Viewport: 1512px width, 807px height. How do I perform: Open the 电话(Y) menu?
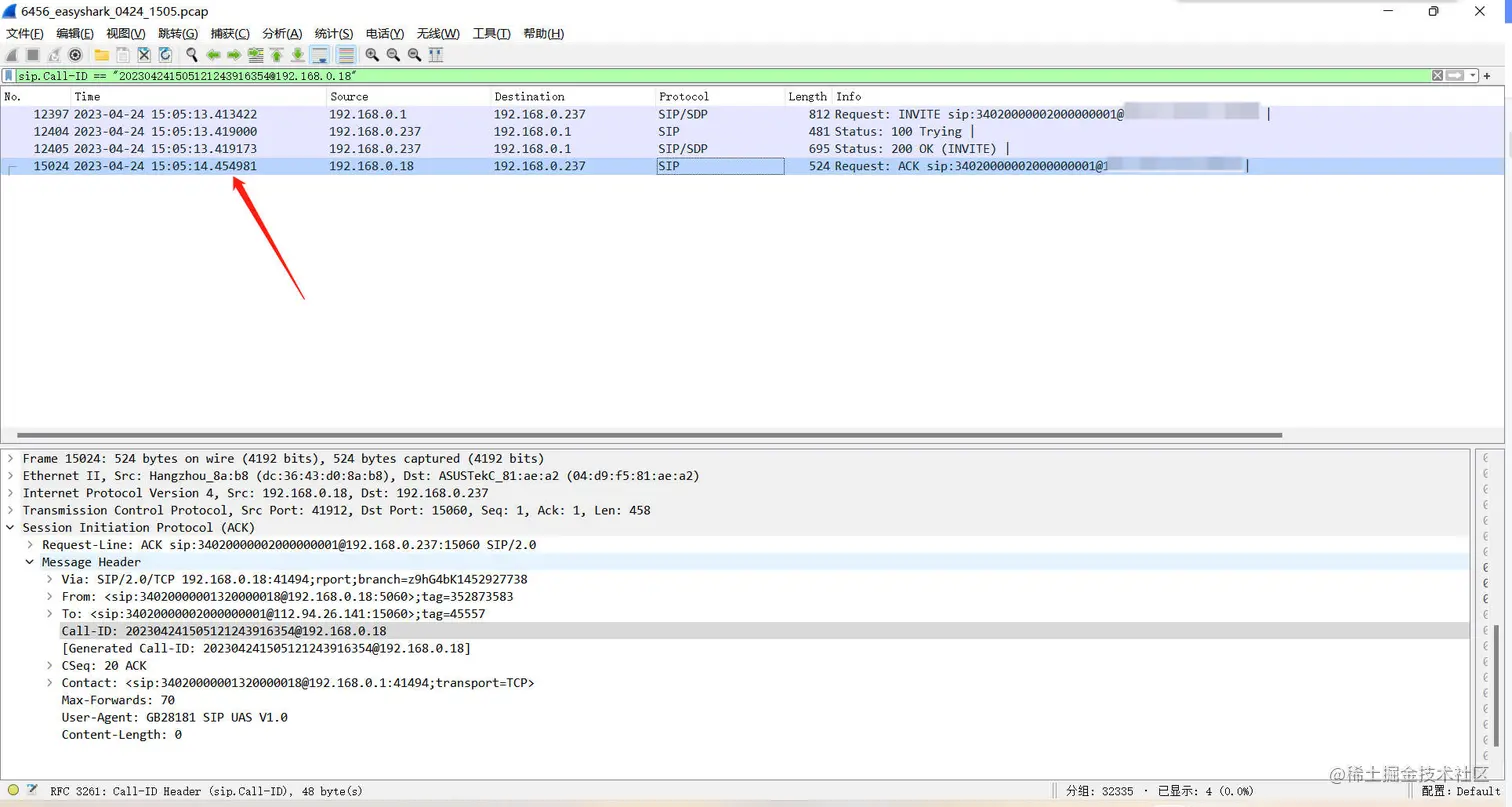point(385,34)
